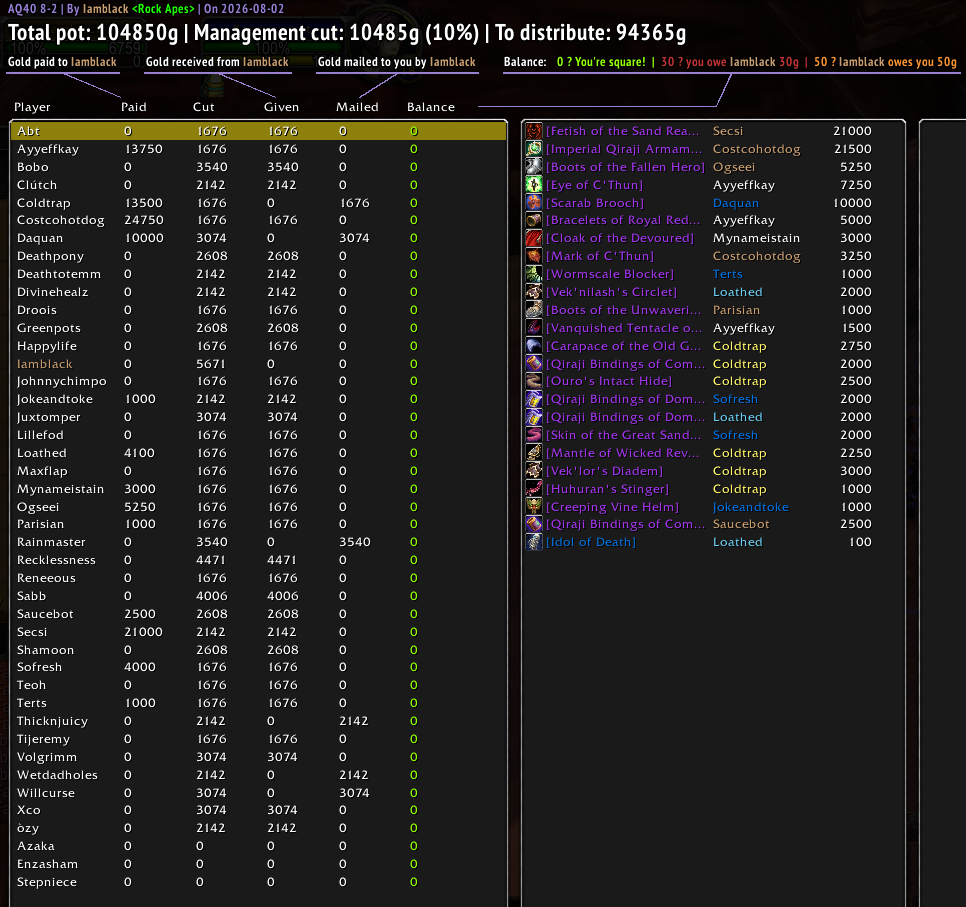Click 'Gold received from Iamblack' legend label
The width and height of the screenshot is (966, 907).
pyautogui.click(x=217, y=62)
